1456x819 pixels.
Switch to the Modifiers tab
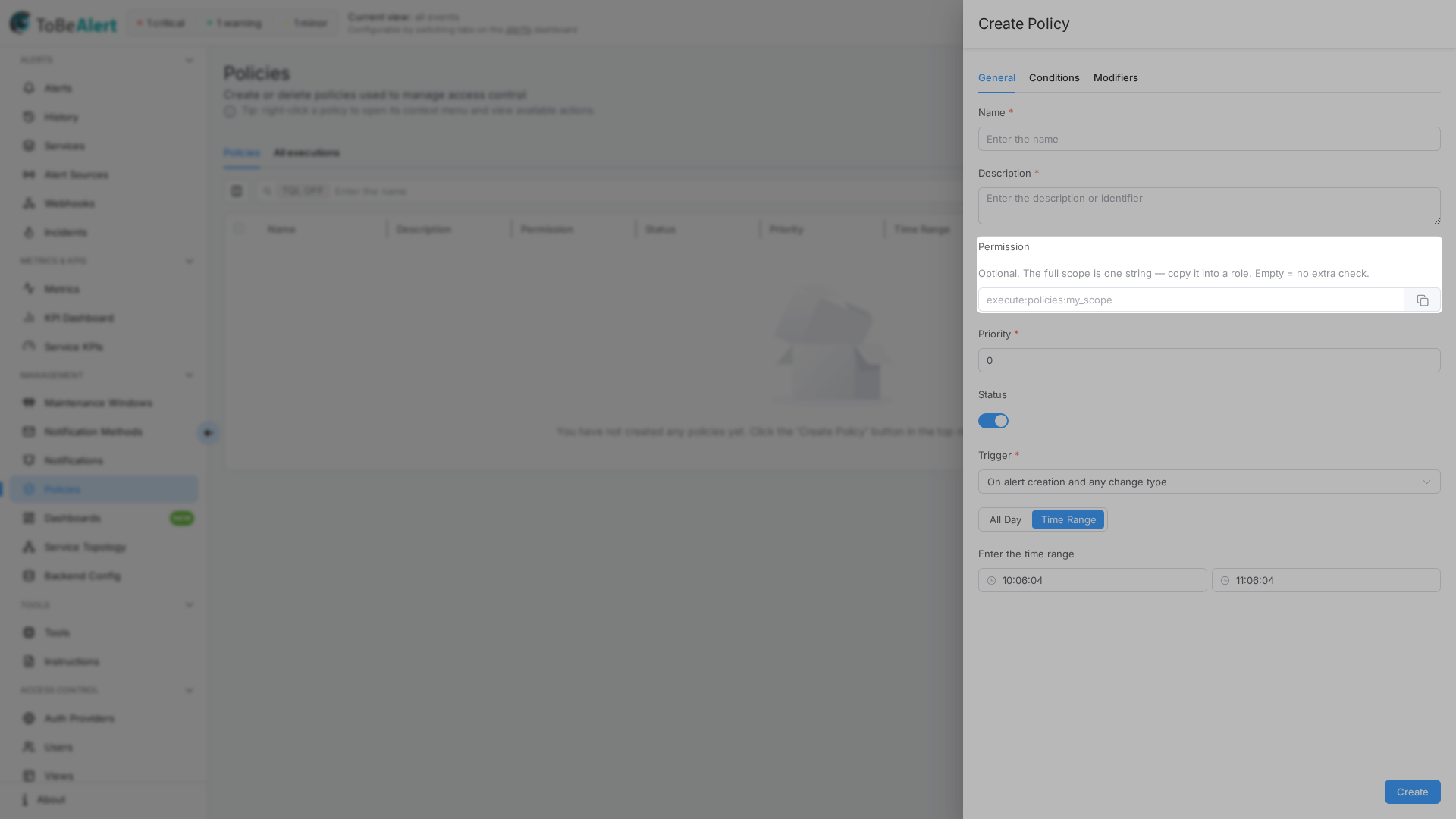click(x=1116, y=78)
